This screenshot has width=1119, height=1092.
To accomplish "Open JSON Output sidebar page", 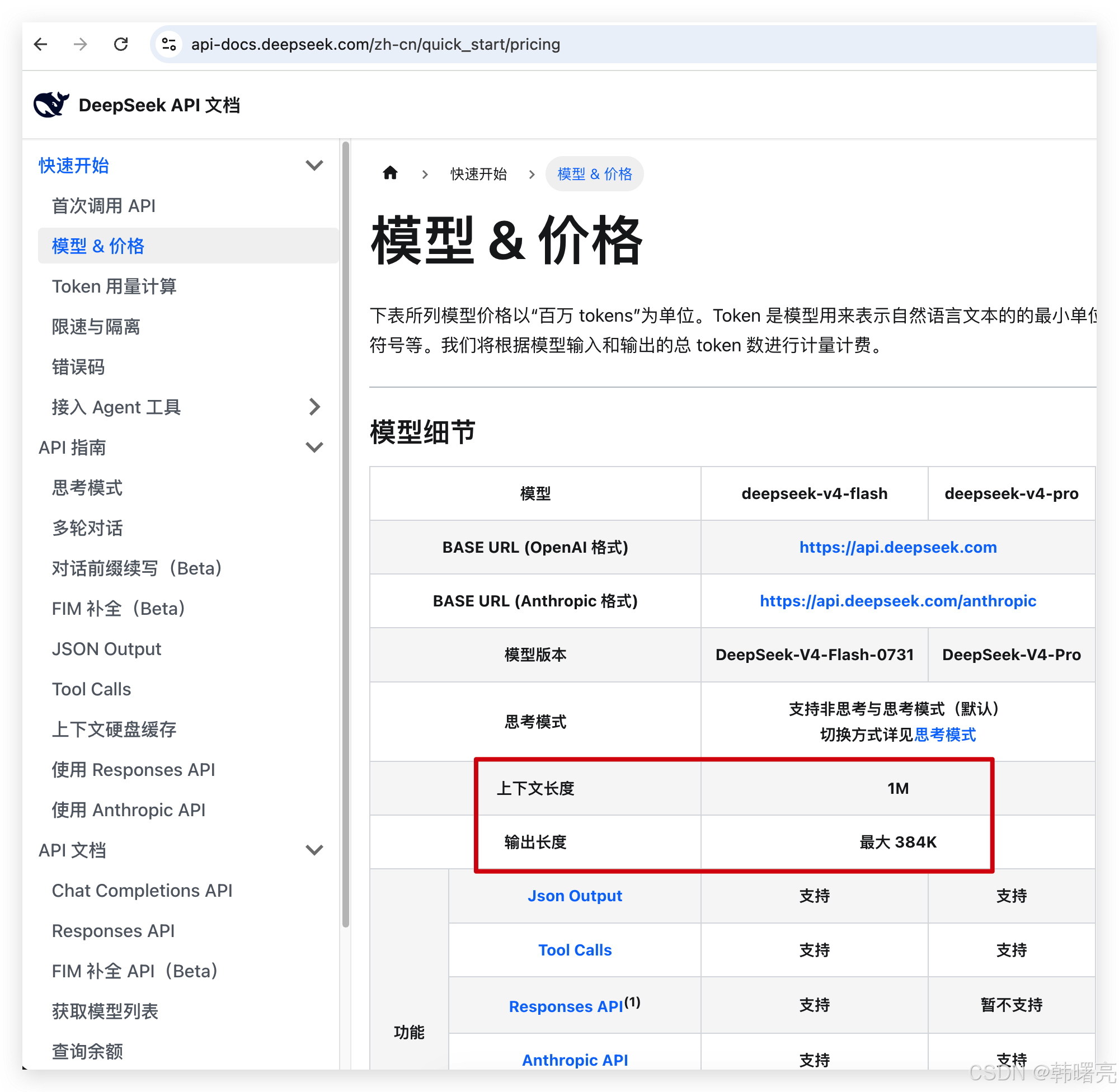I will click(106, 649).
